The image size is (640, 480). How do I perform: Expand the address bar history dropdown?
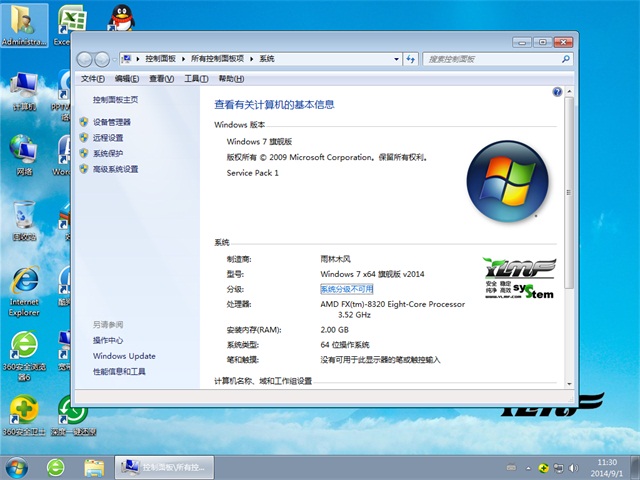395,59
